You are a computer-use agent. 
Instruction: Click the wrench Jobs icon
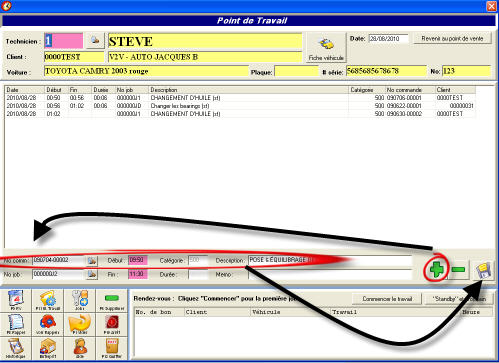(80, 300)
